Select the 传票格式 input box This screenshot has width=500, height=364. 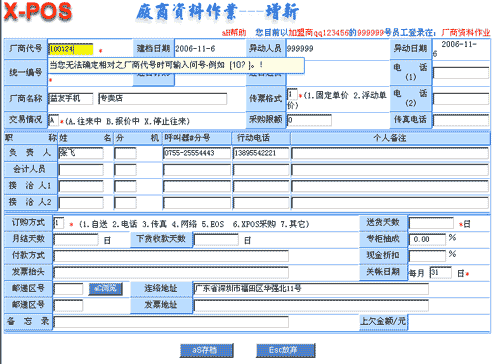click(x=292, y=95)
